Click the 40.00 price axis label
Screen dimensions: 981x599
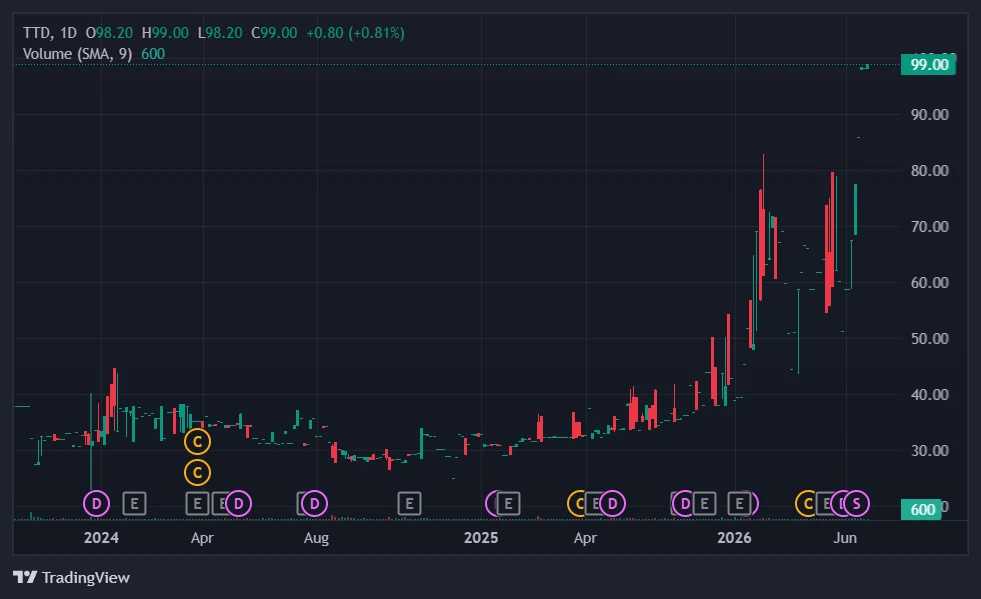point(929,394)
